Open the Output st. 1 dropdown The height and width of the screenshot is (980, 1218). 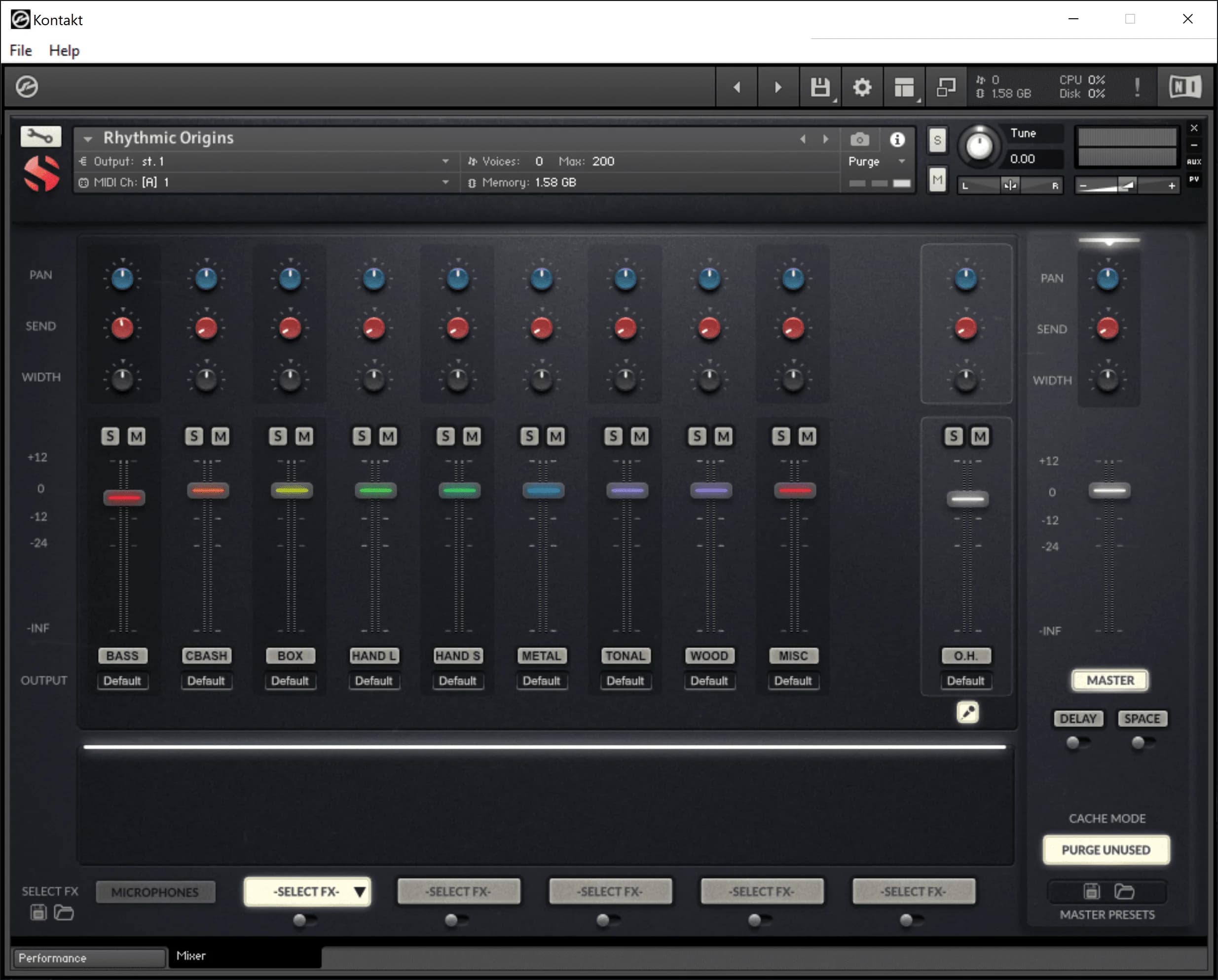(445, 162)
